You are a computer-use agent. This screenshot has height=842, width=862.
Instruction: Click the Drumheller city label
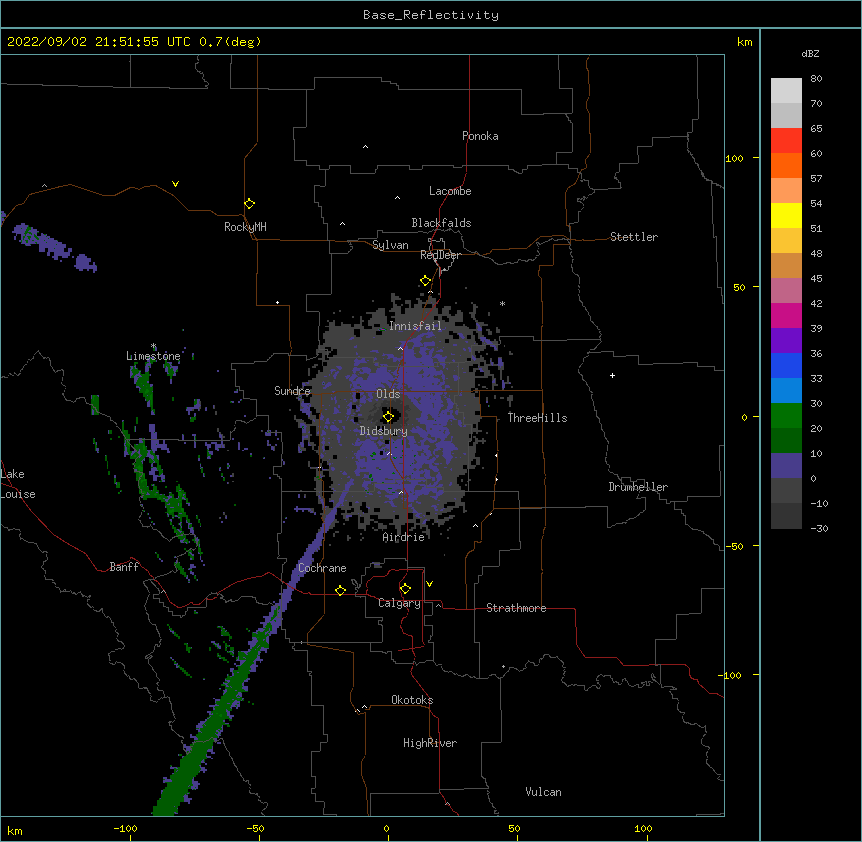638,487
